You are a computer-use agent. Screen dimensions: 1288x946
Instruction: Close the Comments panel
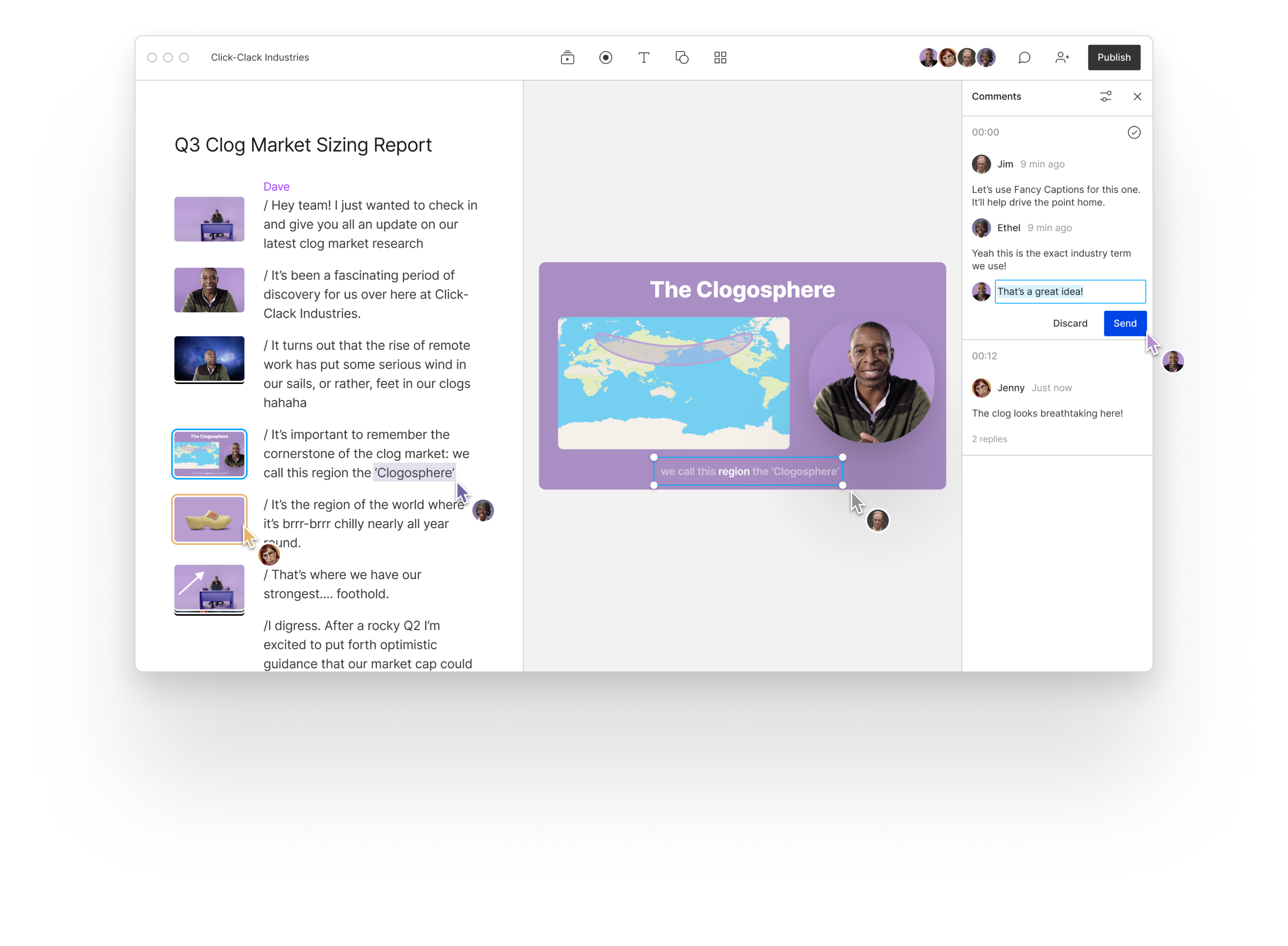point(1137,96)
